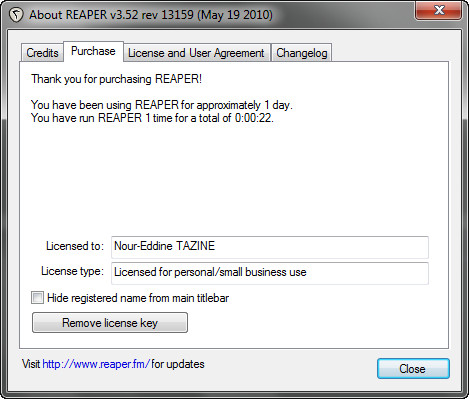Click the 'approximately 1 day' usage line

pos(162,105)
